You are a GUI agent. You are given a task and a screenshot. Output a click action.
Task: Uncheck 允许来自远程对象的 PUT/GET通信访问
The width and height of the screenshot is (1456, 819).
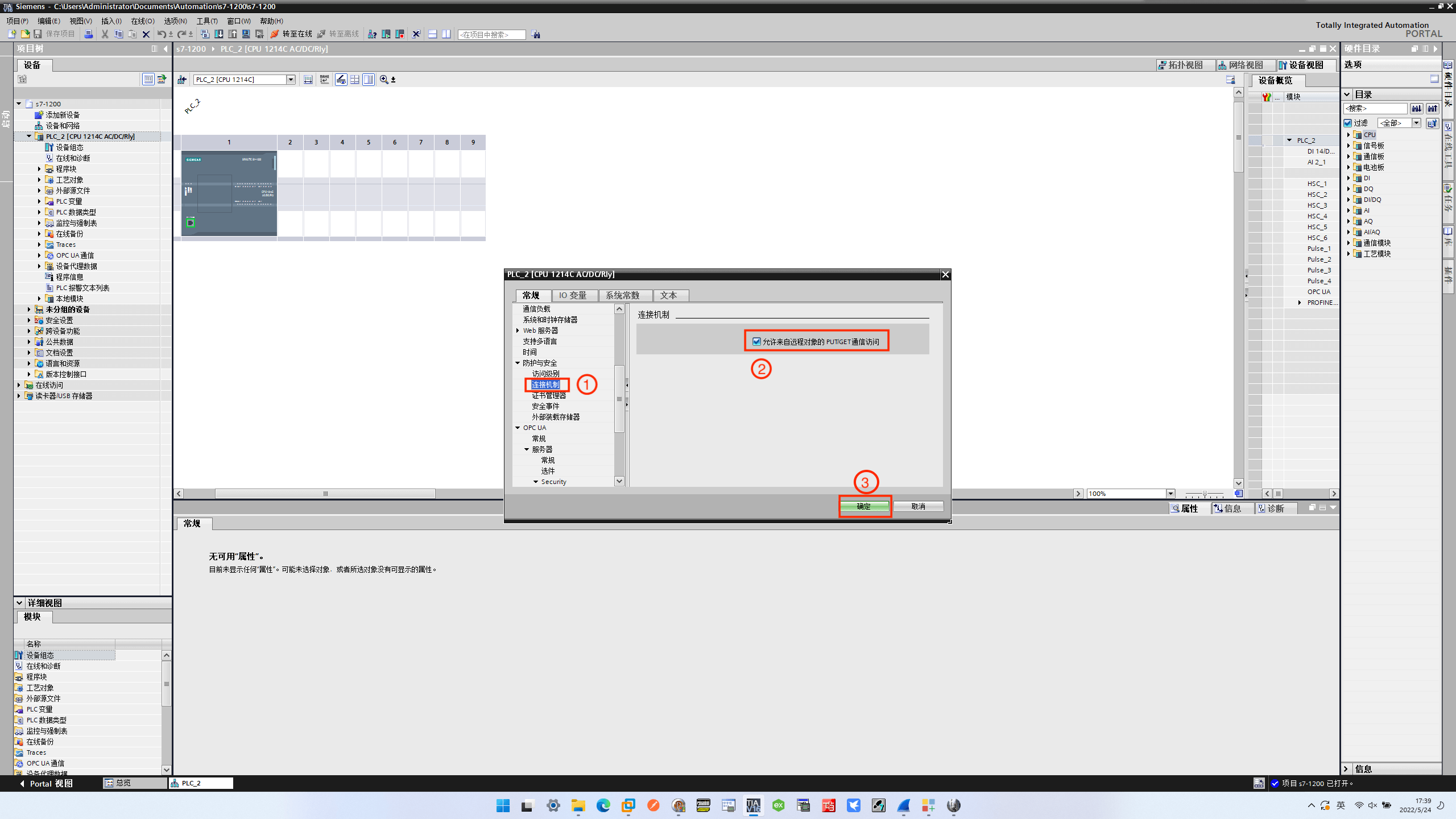click(756, 341)
